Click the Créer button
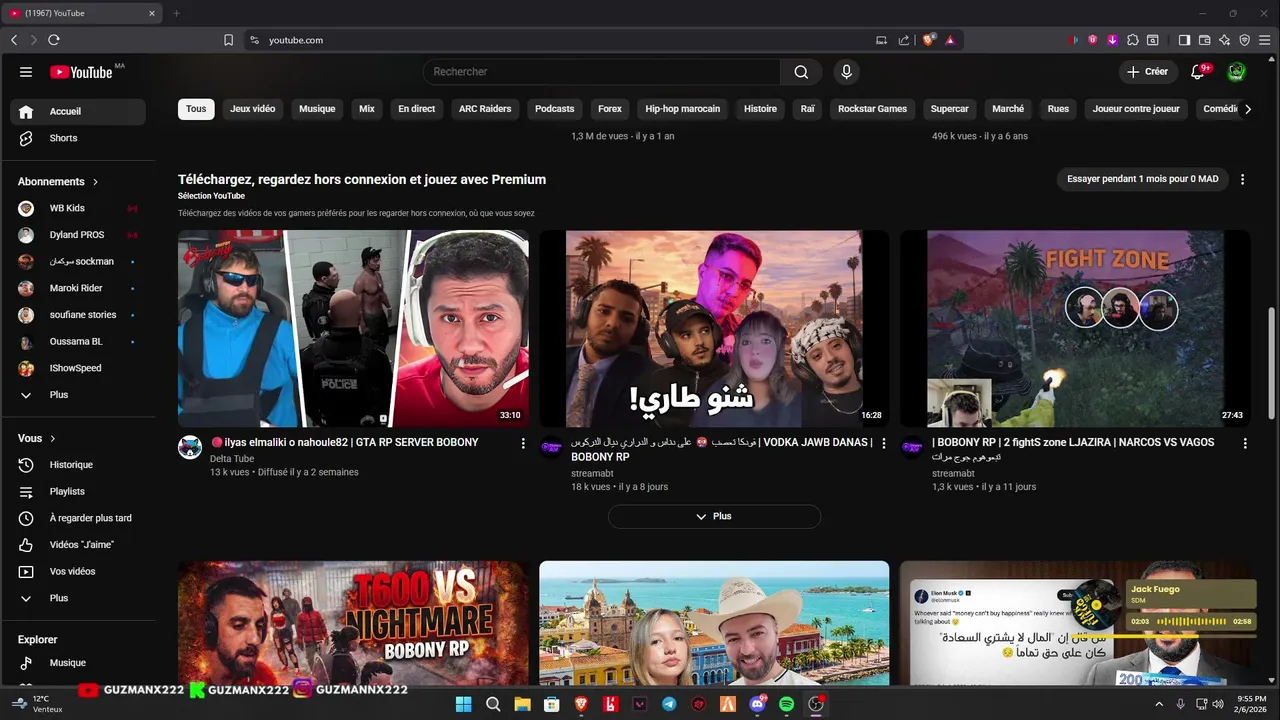Image resolution: width=1280 pixels, height=720 pixels. 1147,72
